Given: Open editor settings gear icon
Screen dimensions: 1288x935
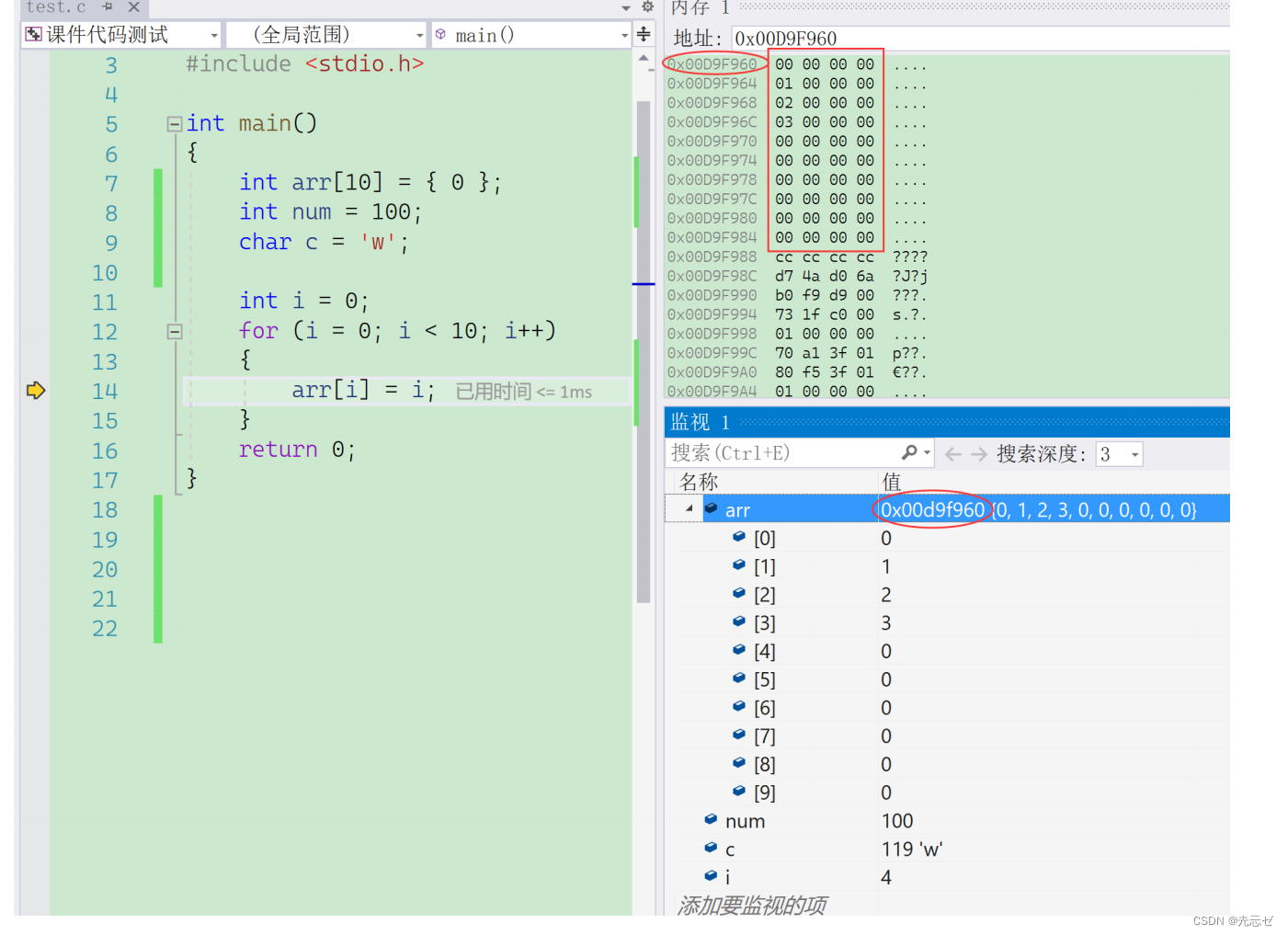Looking at the screenshot, I should pos(647,6).
